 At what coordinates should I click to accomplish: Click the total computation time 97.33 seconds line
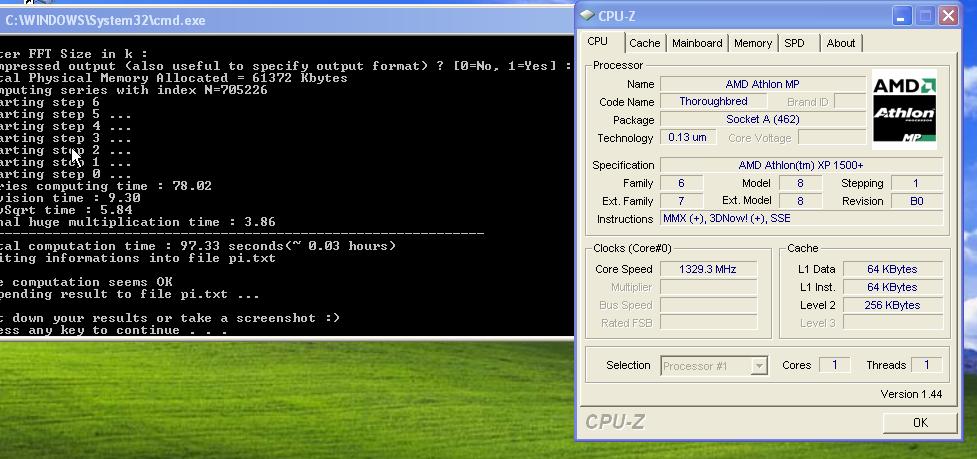198,246
